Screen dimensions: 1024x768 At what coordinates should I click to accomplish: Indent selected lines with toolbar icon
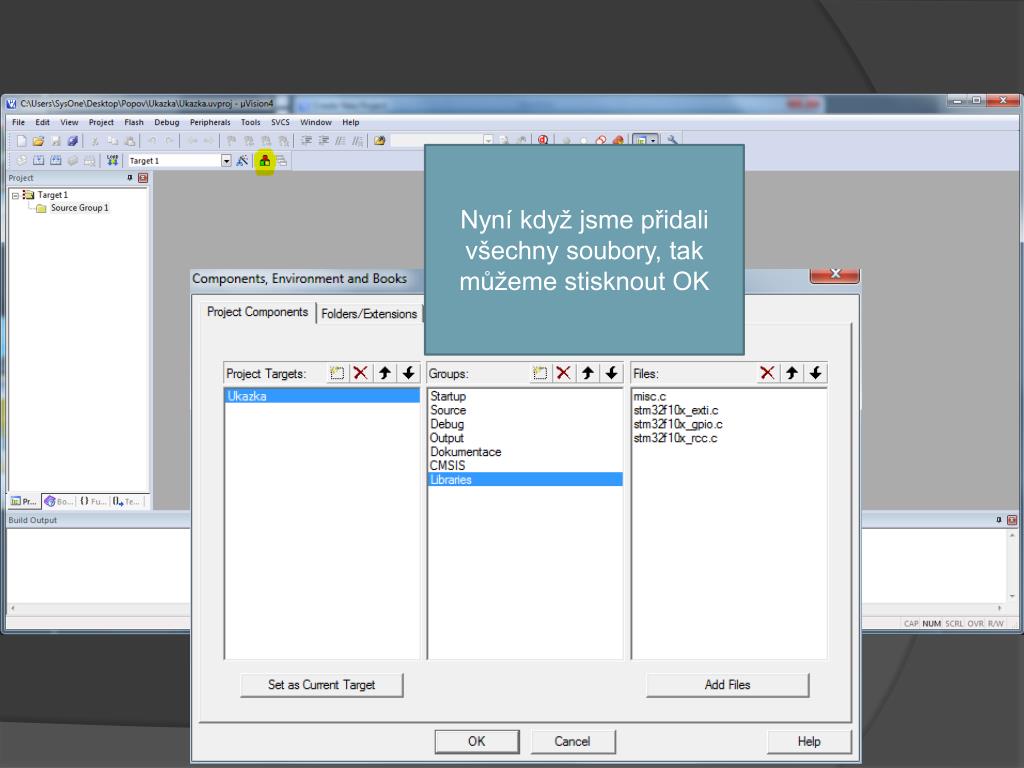click(x=306, y=140)
